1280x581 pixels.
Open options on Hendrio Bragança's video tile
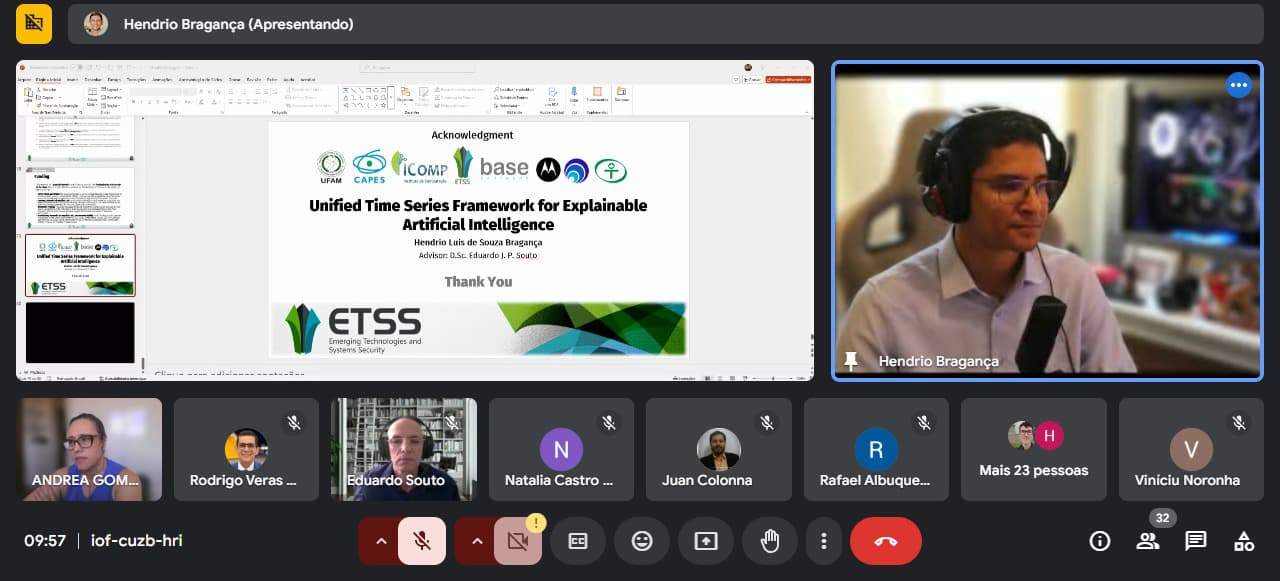[1239, 85]
